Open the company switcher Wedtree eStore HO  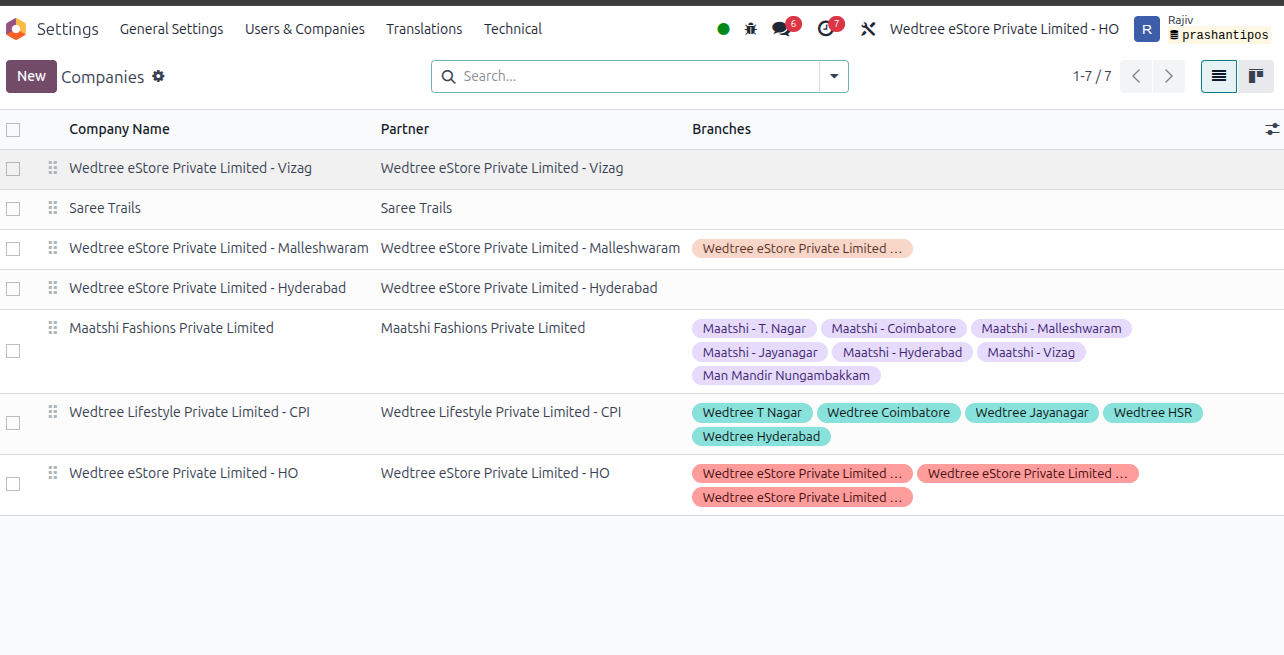point(1004,29)
